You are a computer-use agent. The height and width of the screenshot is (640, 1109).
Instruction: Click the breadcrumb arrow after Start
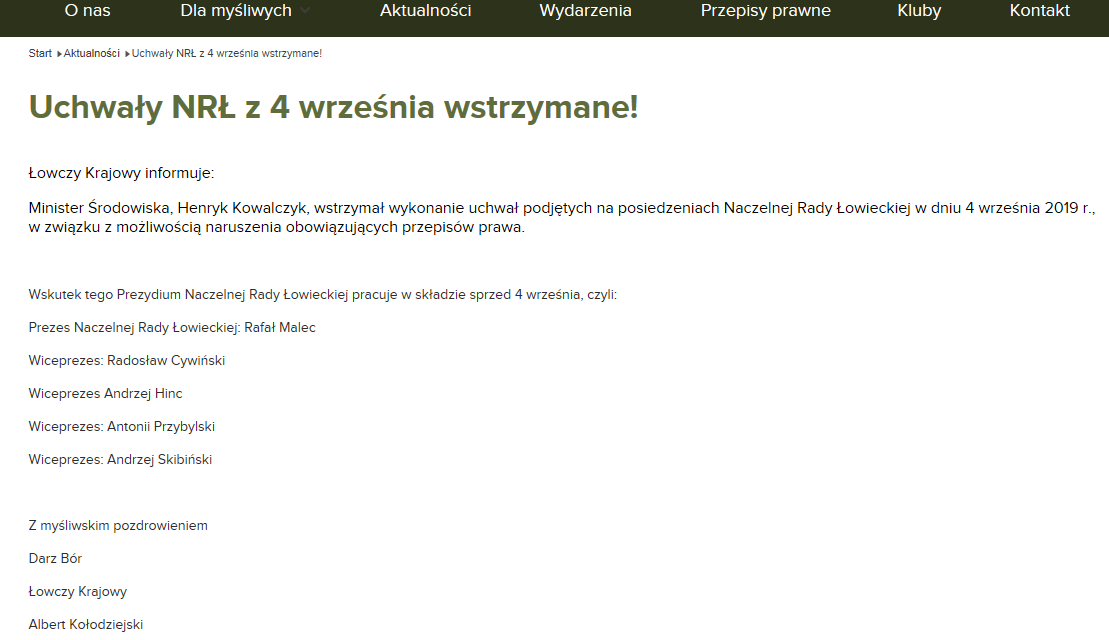(x=59, y=53)
